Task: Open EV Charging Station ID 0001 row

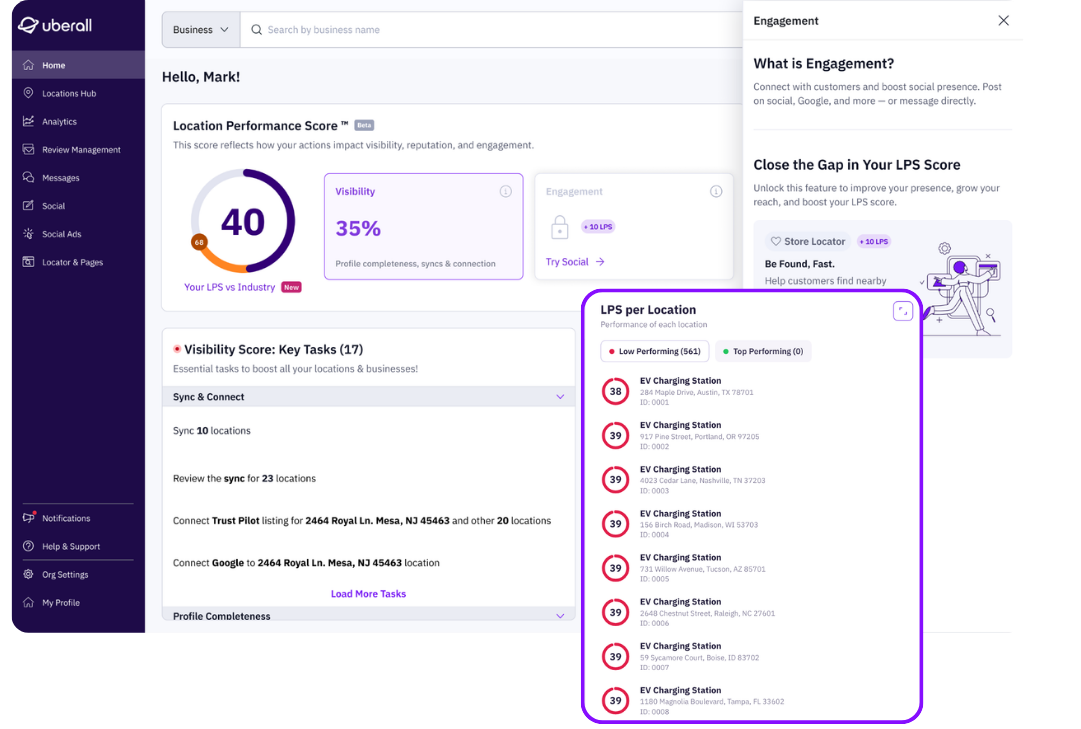Action: coord(751,391)
